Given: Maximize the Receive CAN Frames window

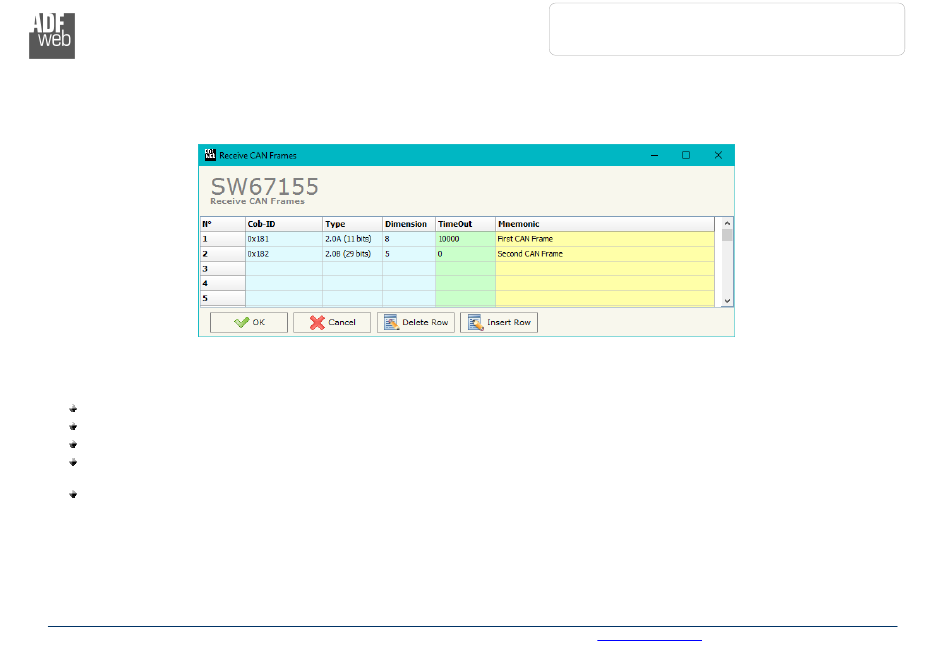Looking at the screenshot, I should (x=686, y=155).
